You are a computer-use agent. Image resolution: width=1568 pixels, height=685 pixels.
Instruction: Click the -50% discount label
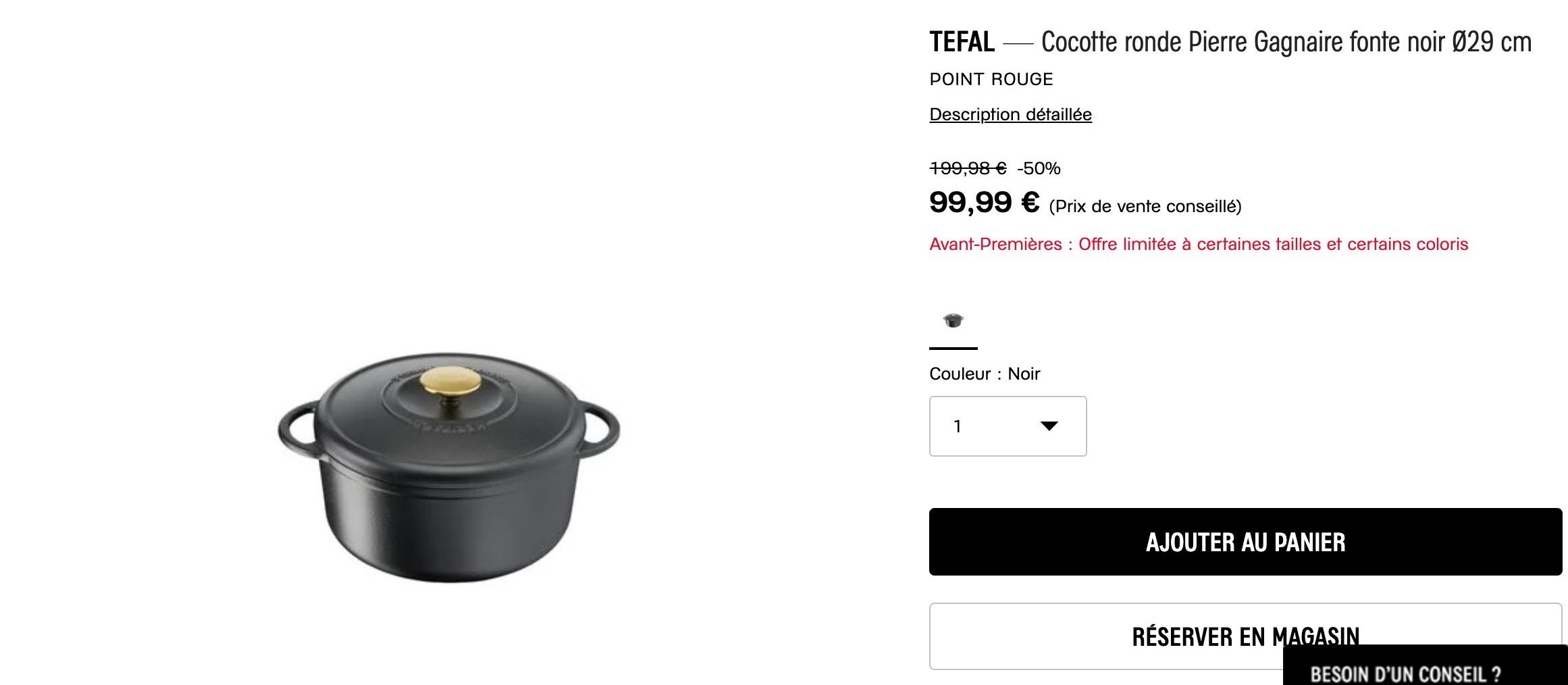[1039, 168]
